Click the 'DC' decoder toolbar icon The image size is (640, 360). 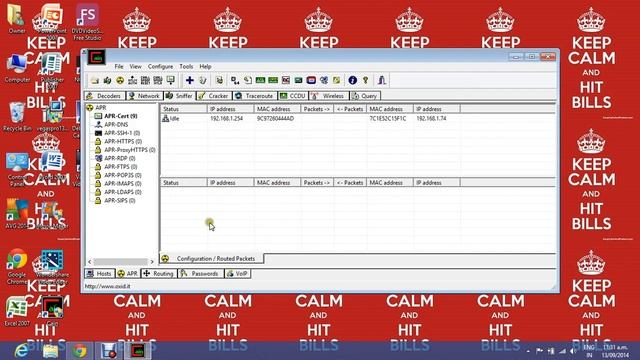point(286,80)
